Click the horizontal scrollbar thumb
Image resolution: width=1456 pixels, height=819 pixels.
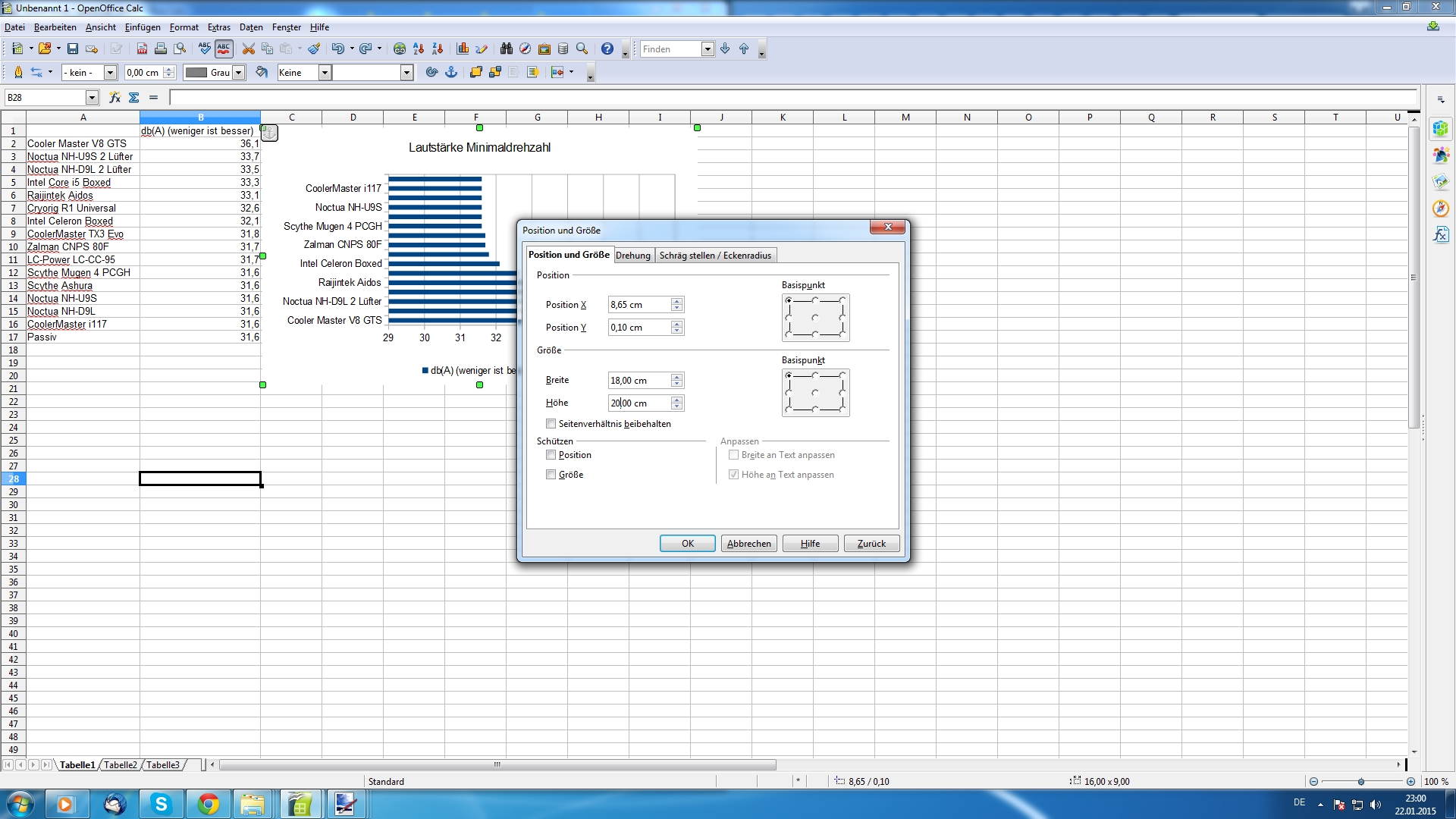497,765
